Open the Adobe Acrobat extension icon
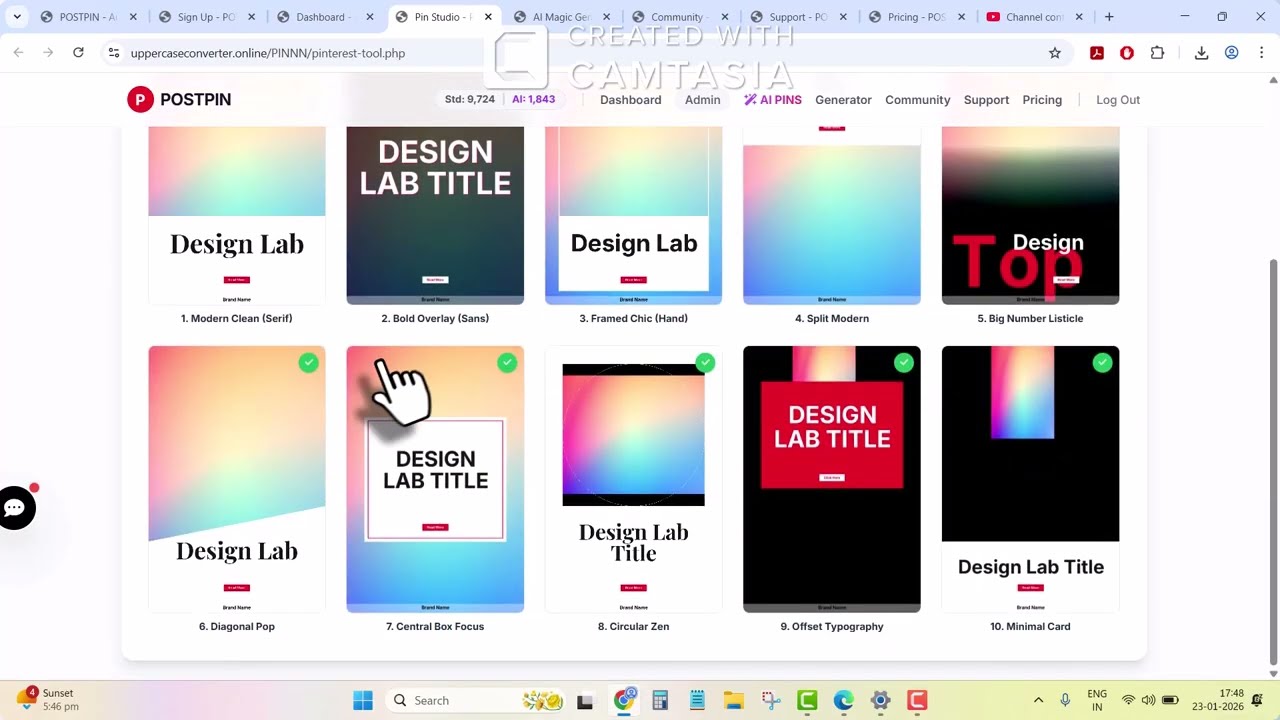1280x720 pixels. coord(1097,53)
